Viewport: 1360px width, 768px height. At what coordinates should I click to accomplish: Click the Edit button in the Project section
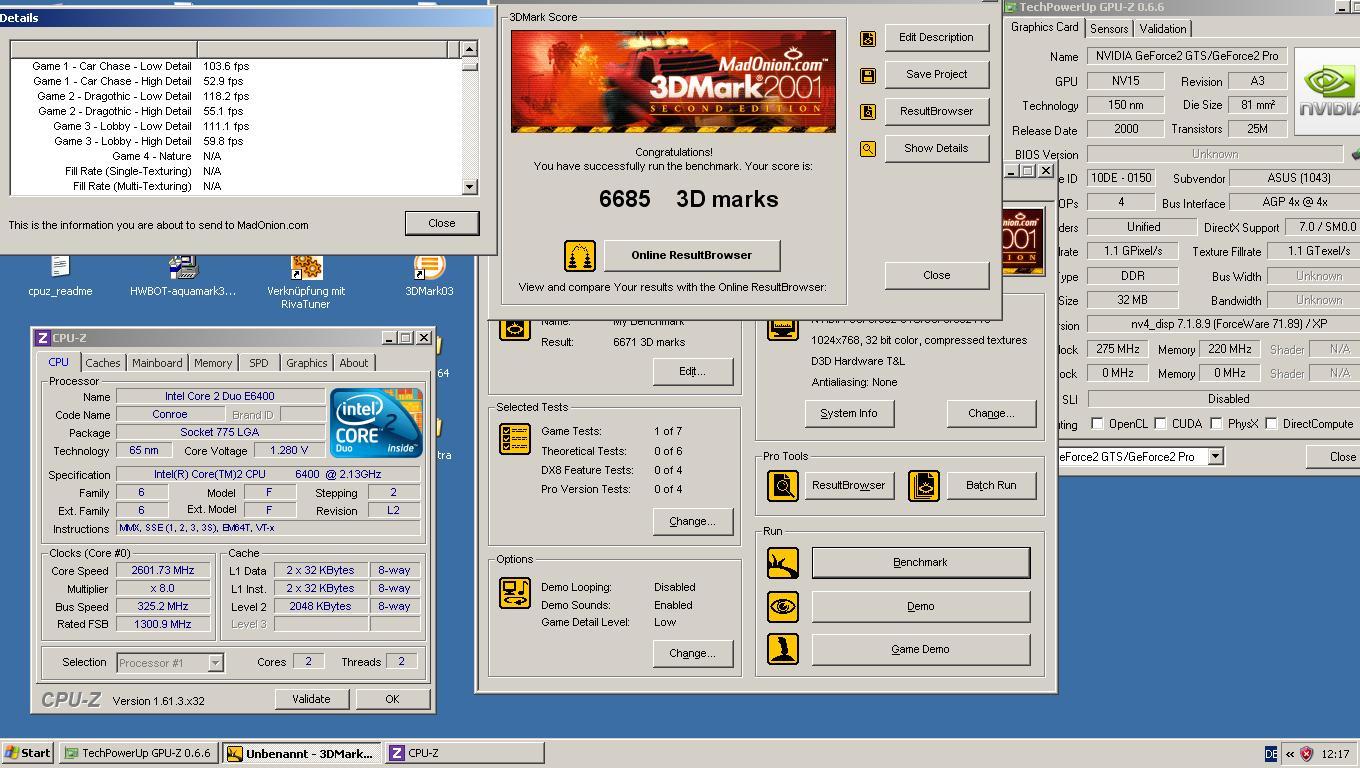click(x=692, y=372)
